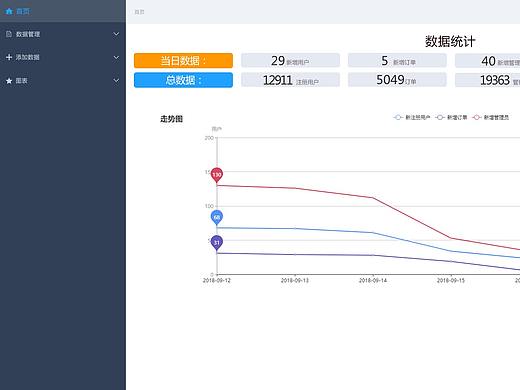This screenshot has width=520, height=390.
Task: Expand the 添加数据 submenu chevron
Action: 116,57
